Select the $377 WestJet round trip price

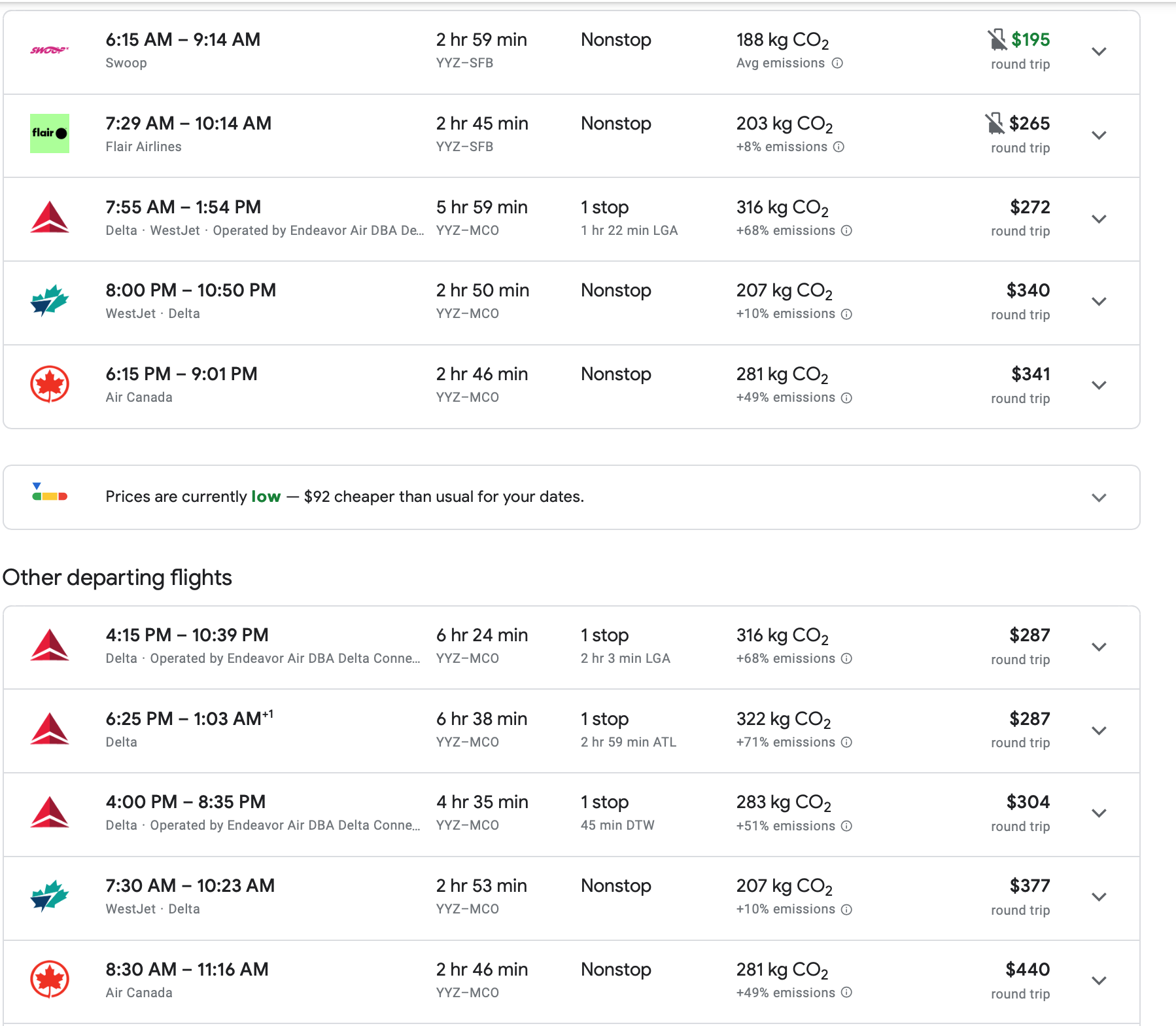pos(1029,886)
